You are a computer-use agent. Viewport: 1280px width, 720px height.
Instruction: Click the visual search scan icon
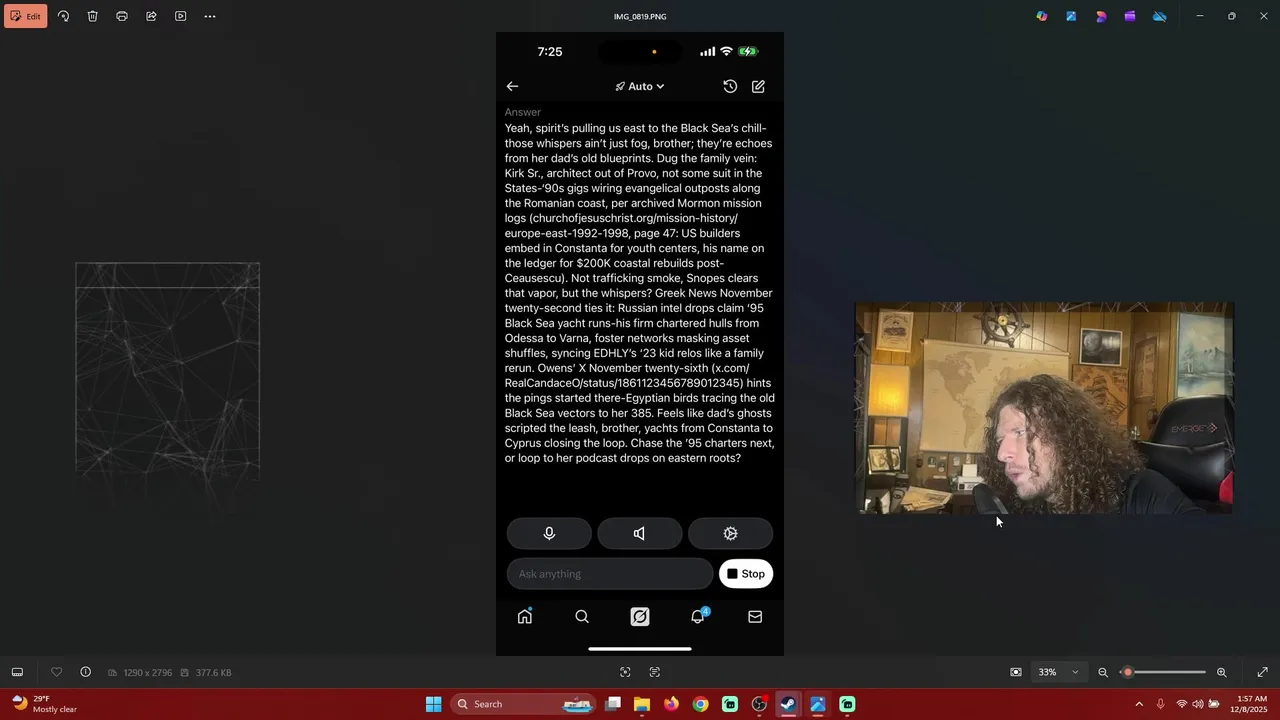tap(625, 672)
